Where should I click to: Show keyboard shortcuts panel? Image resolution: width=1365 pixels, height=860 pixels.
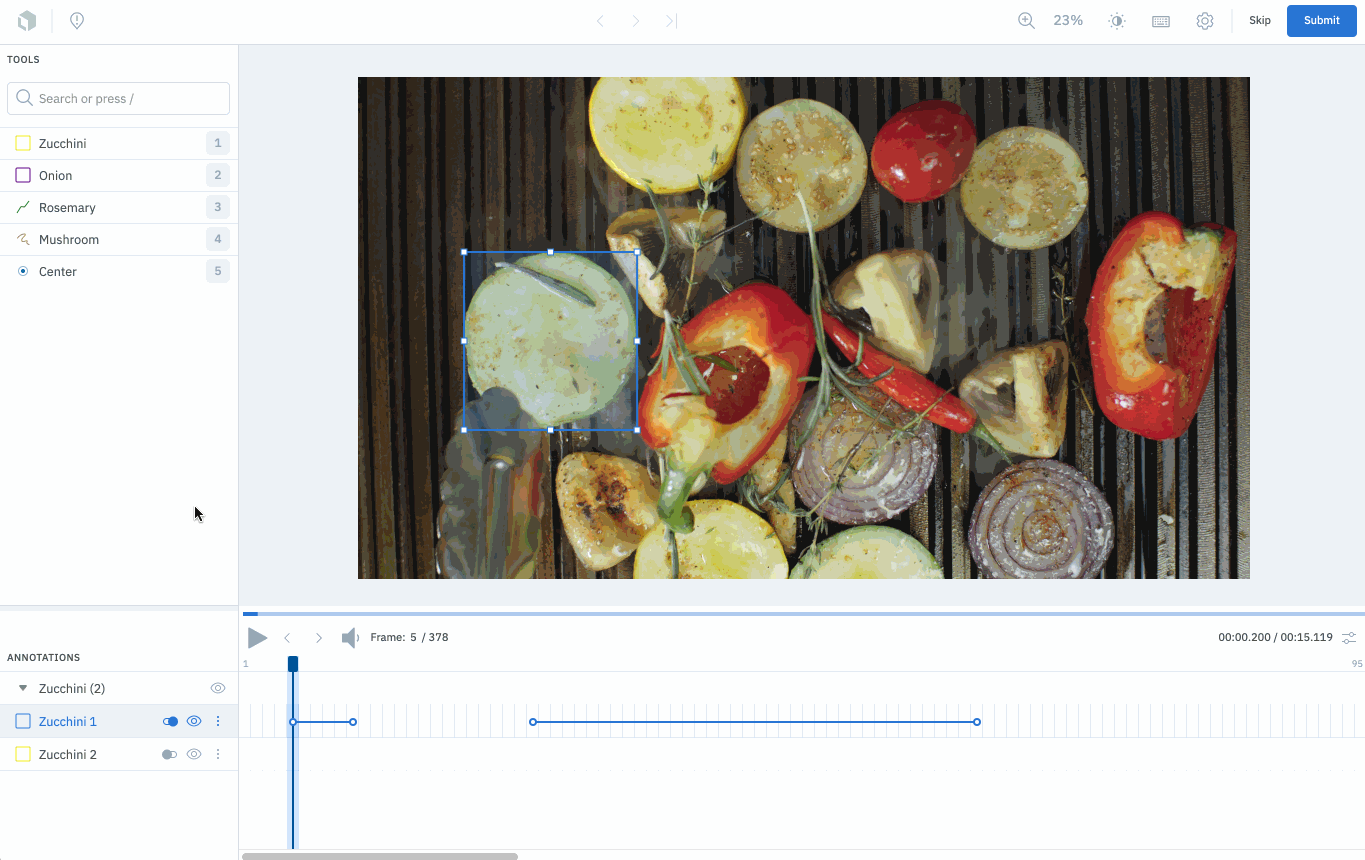pos(1161,21)
